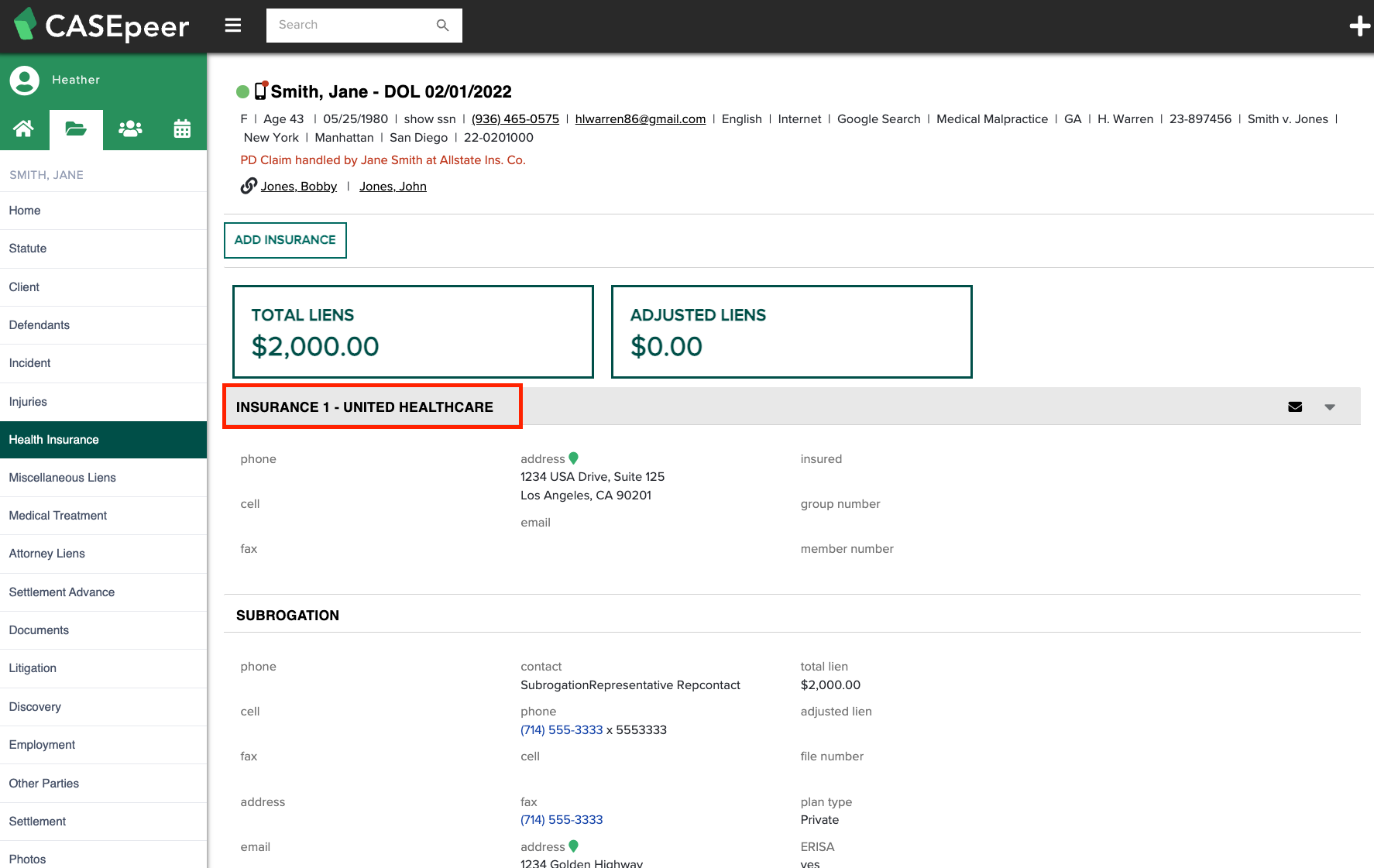
Task: Open the Injuries menu item
Action: 104,402
